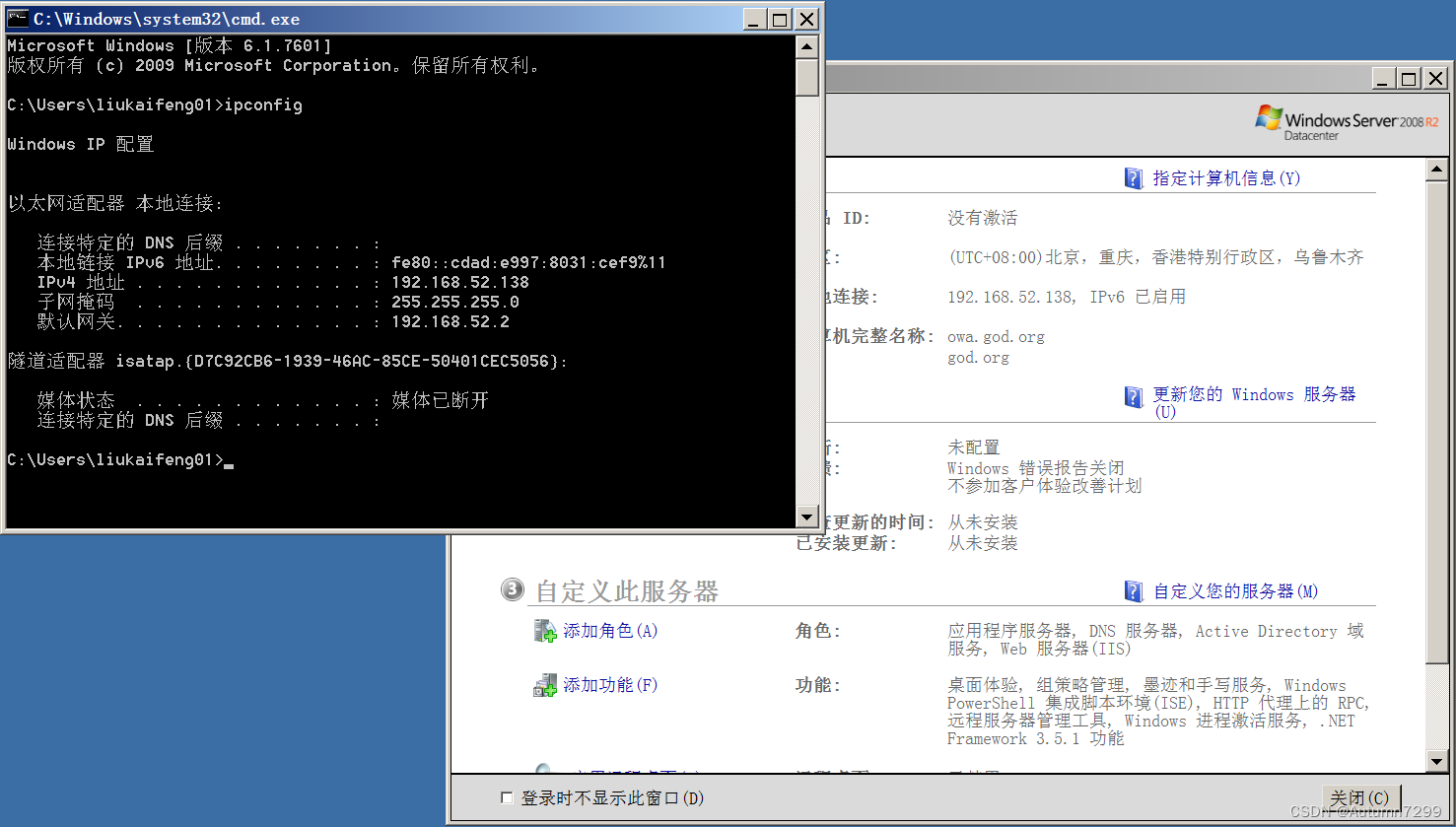
Task: Click the (UTC+08:00) time zone value
Action: pos(1155,257)
